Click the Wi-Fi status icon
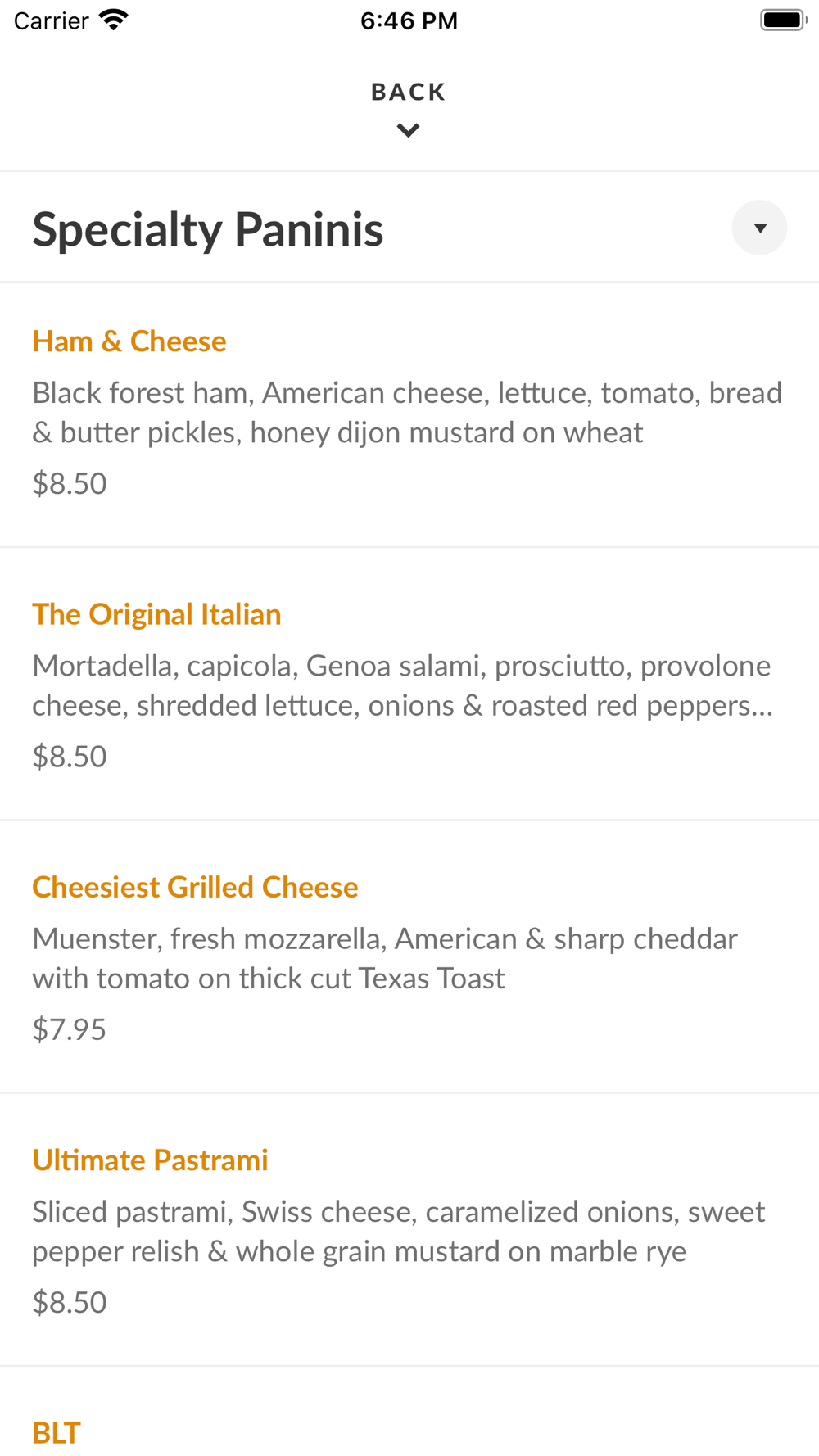 point(114,20)
